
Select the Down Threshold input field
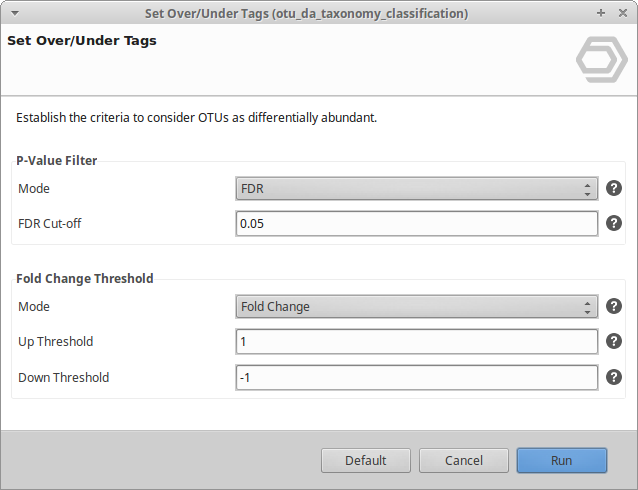pos(416,377)
